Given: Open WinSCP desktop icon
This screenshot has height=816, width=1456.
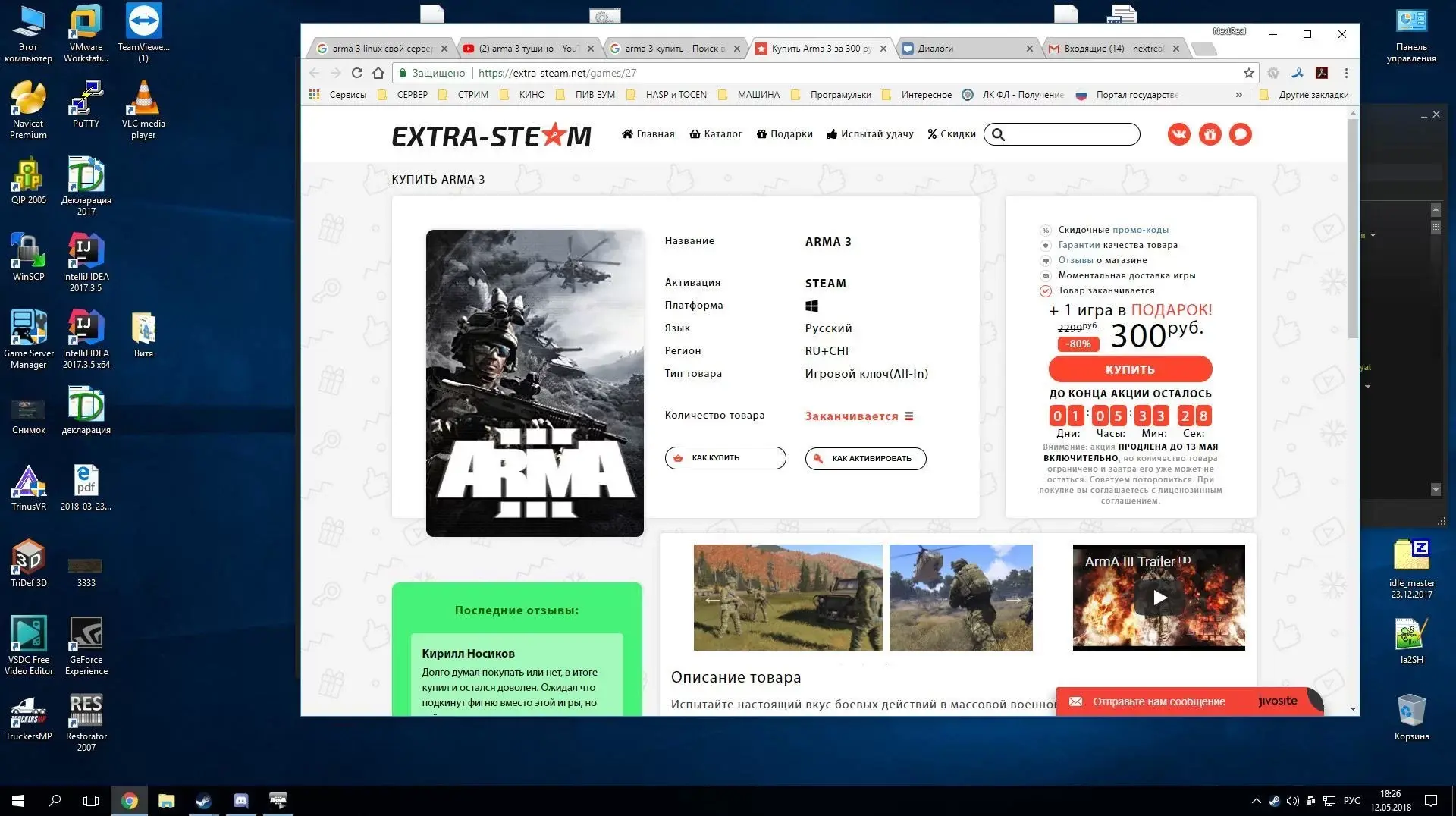Looking at the screenshot, I should pos(28,258).
